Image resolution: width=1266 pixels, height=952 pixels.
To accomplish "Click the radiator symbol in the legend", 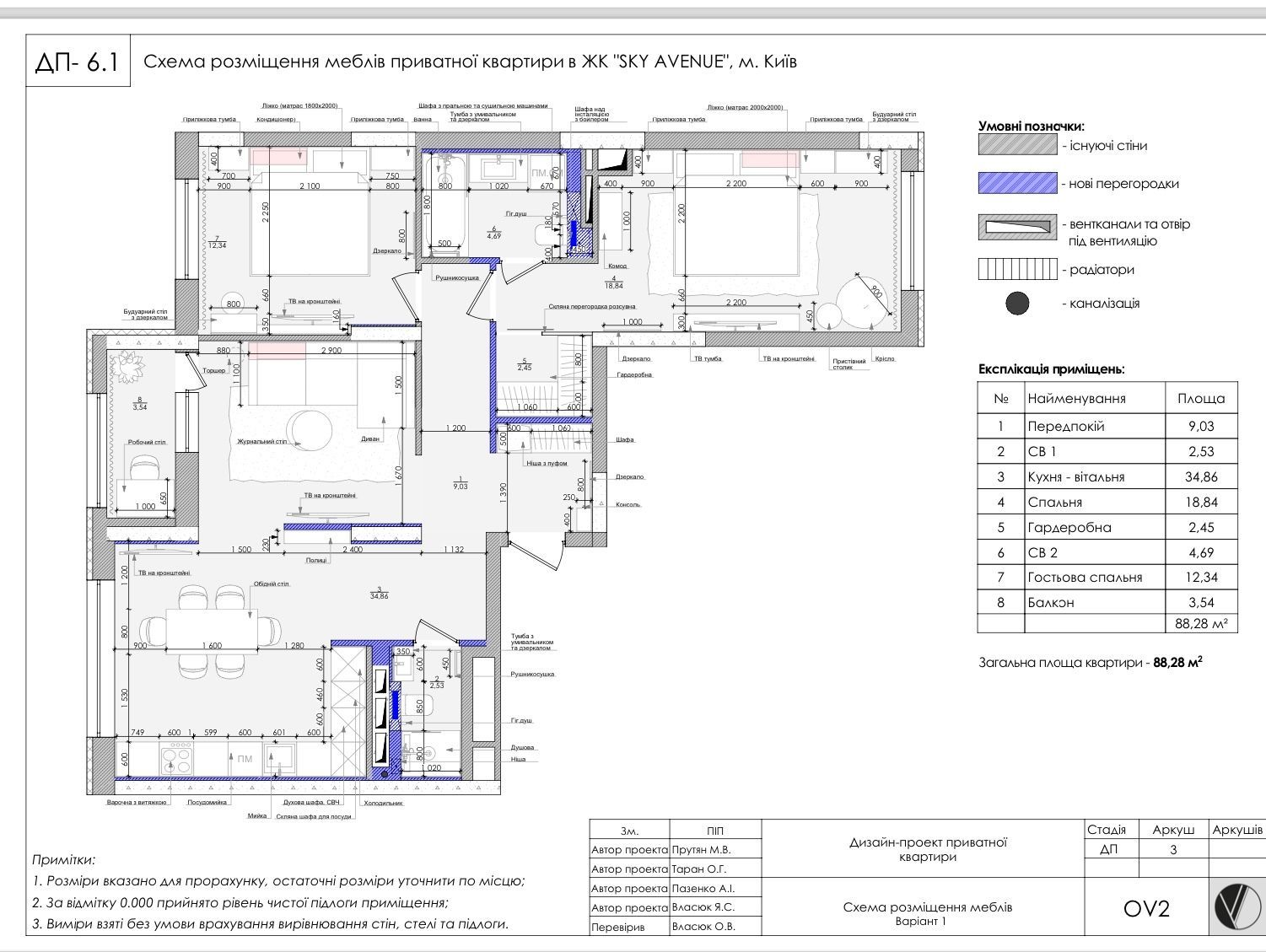I will tap(1017, 270).
